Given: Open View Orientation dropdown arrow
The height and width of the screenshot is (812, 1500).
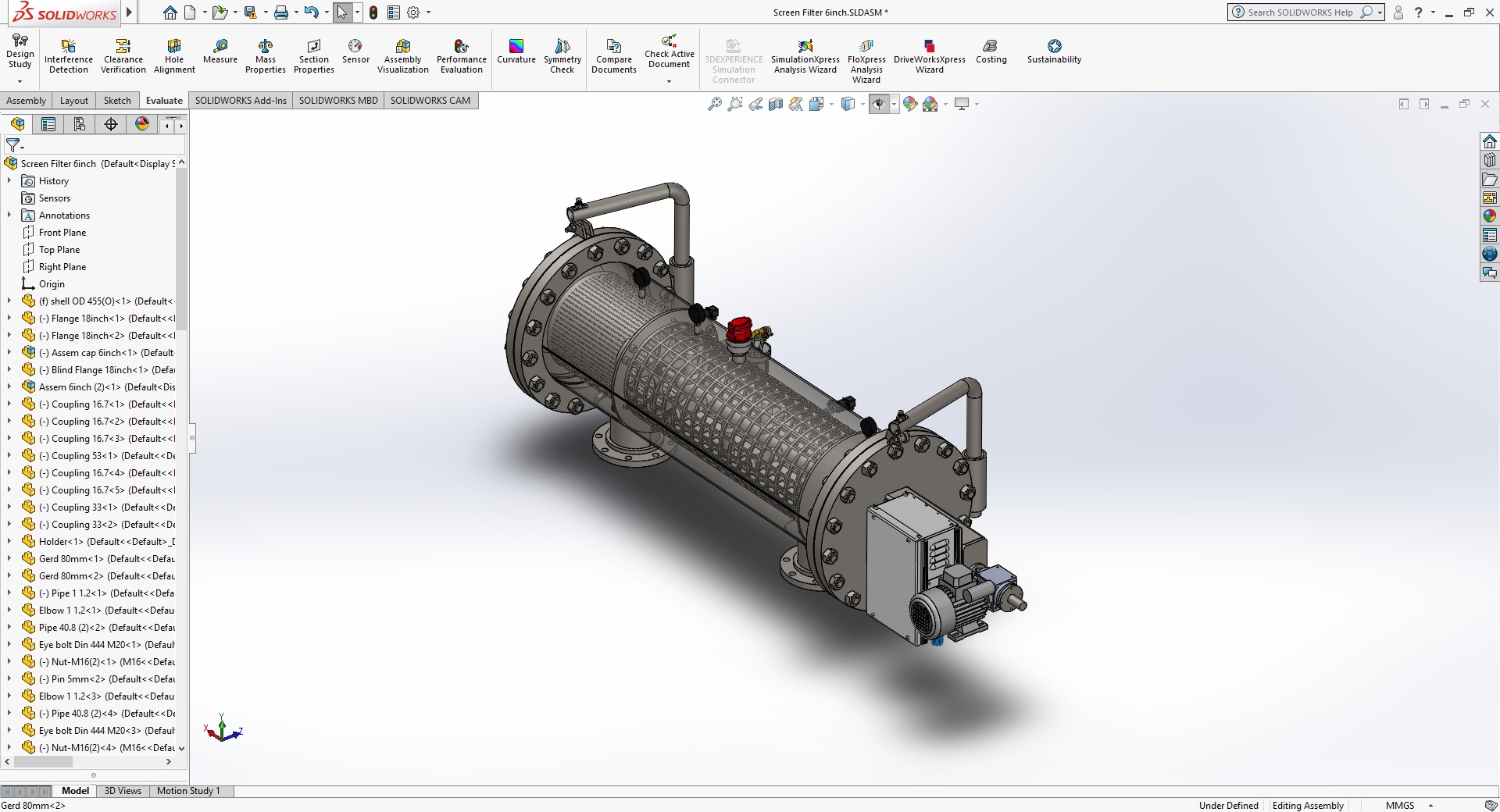Looking at the screenshot, I should (x=831, y=104).
